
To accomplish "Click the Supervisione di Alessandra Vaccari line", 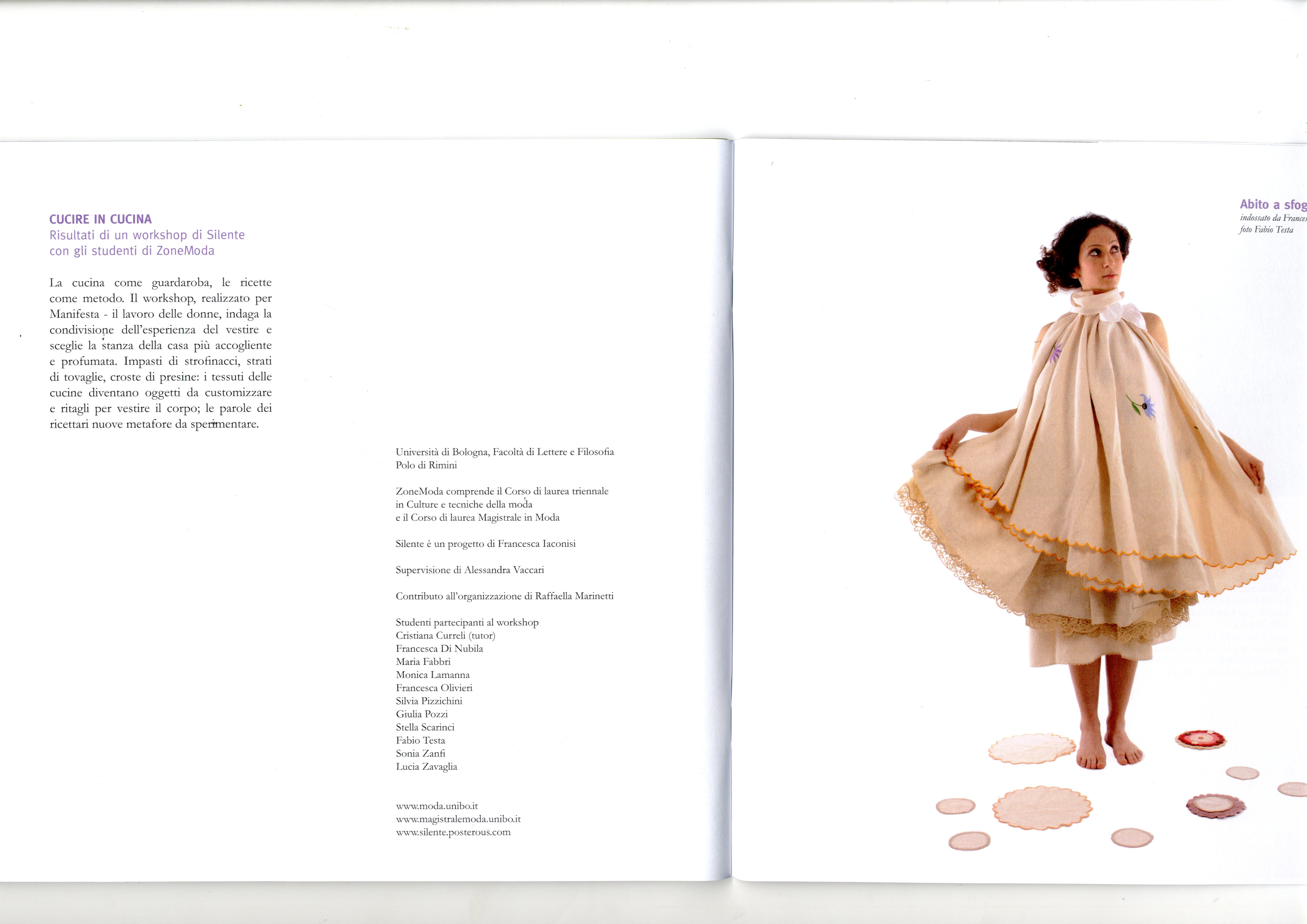I will click(470, 570).
